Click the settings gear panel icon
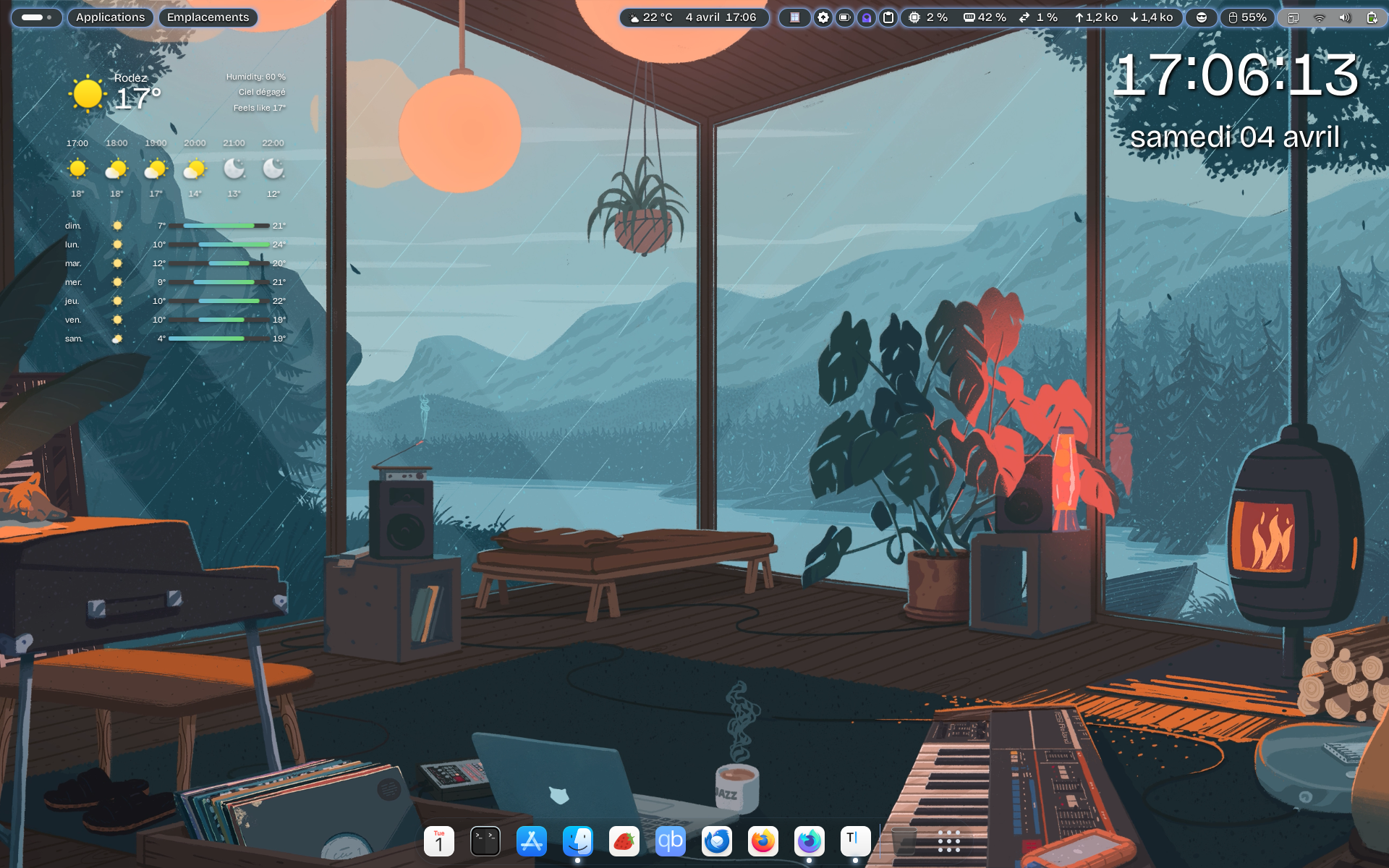 click(x=823, y=17)
